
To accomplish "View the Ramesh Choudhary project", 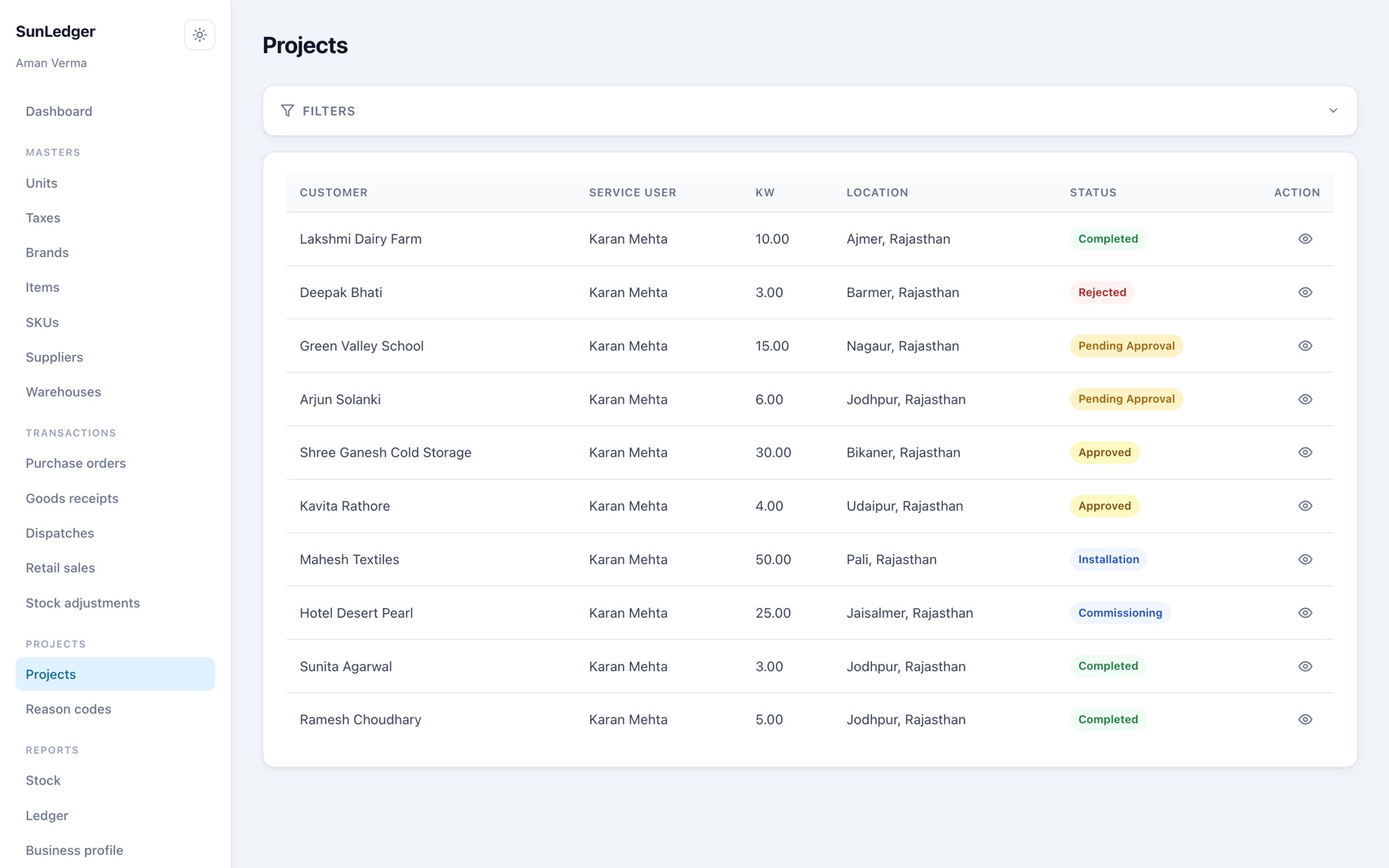I will [x=1305, y=719].
